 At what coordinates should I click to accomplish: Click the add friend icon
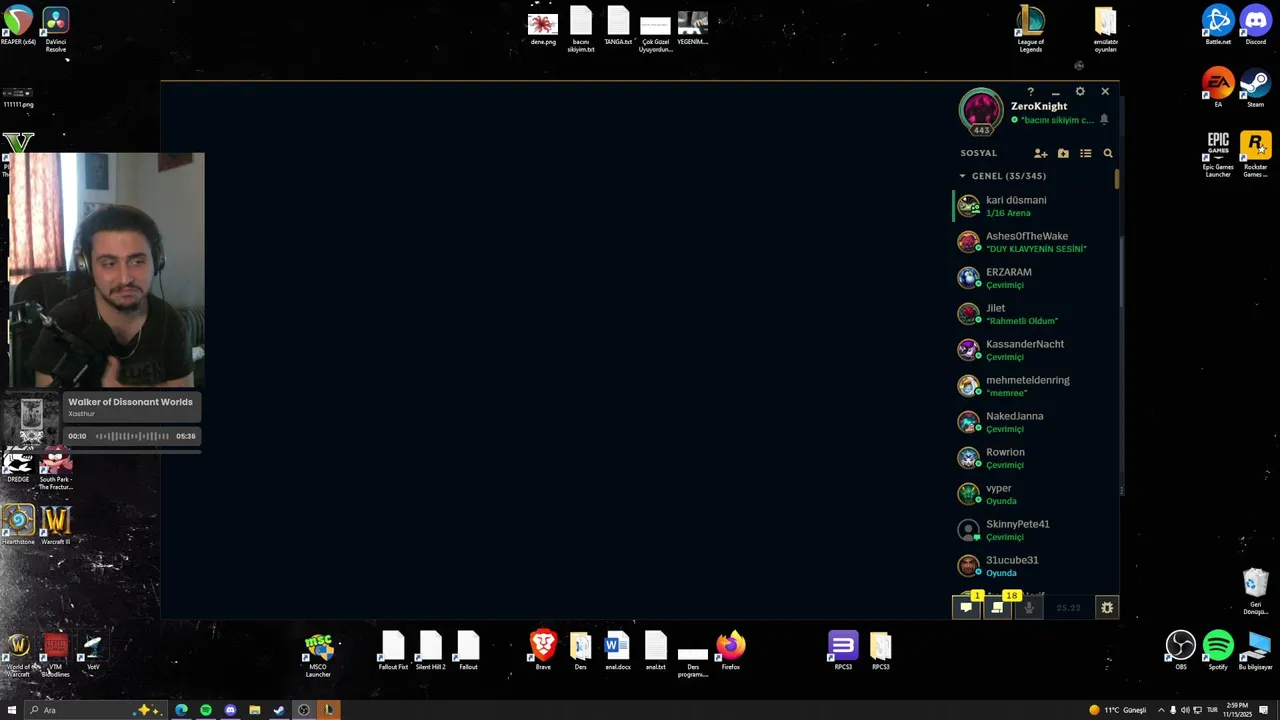point(1040,153)
